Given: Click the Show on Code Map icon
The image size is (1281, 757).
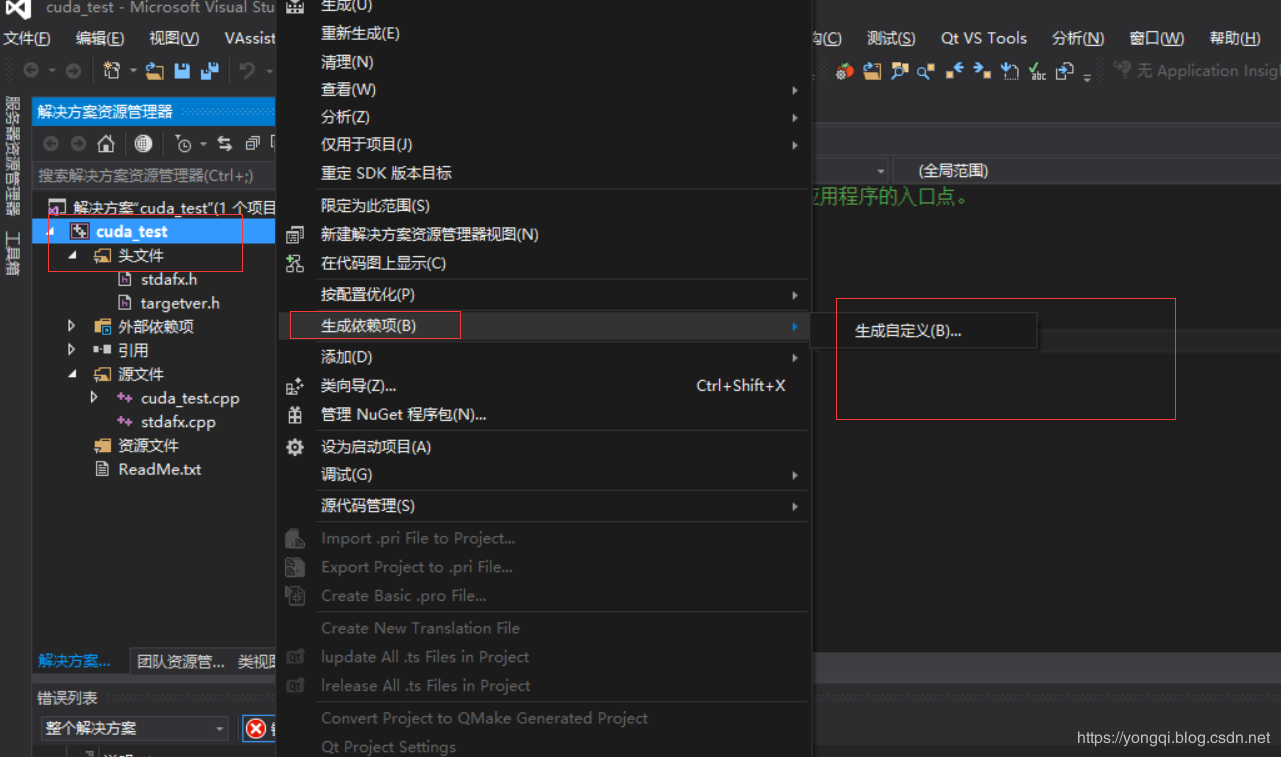Looking at the screenshot, I should [x=295, y=263].
